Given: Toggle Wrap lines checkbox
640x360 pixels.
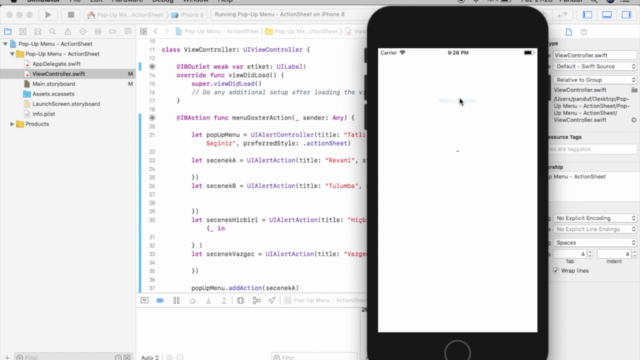Looking at the screenshot, I should coord(556,271).
